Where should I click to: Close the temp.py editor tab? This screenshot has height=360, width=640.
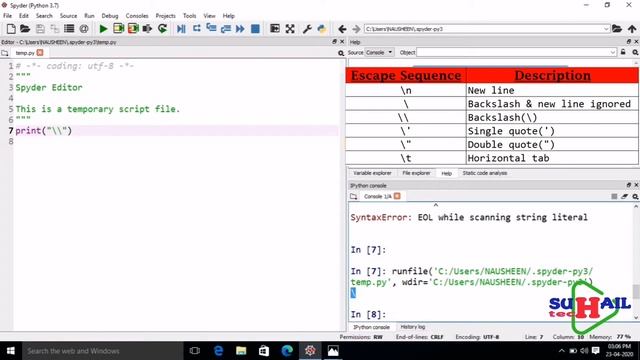pos(40,53)
